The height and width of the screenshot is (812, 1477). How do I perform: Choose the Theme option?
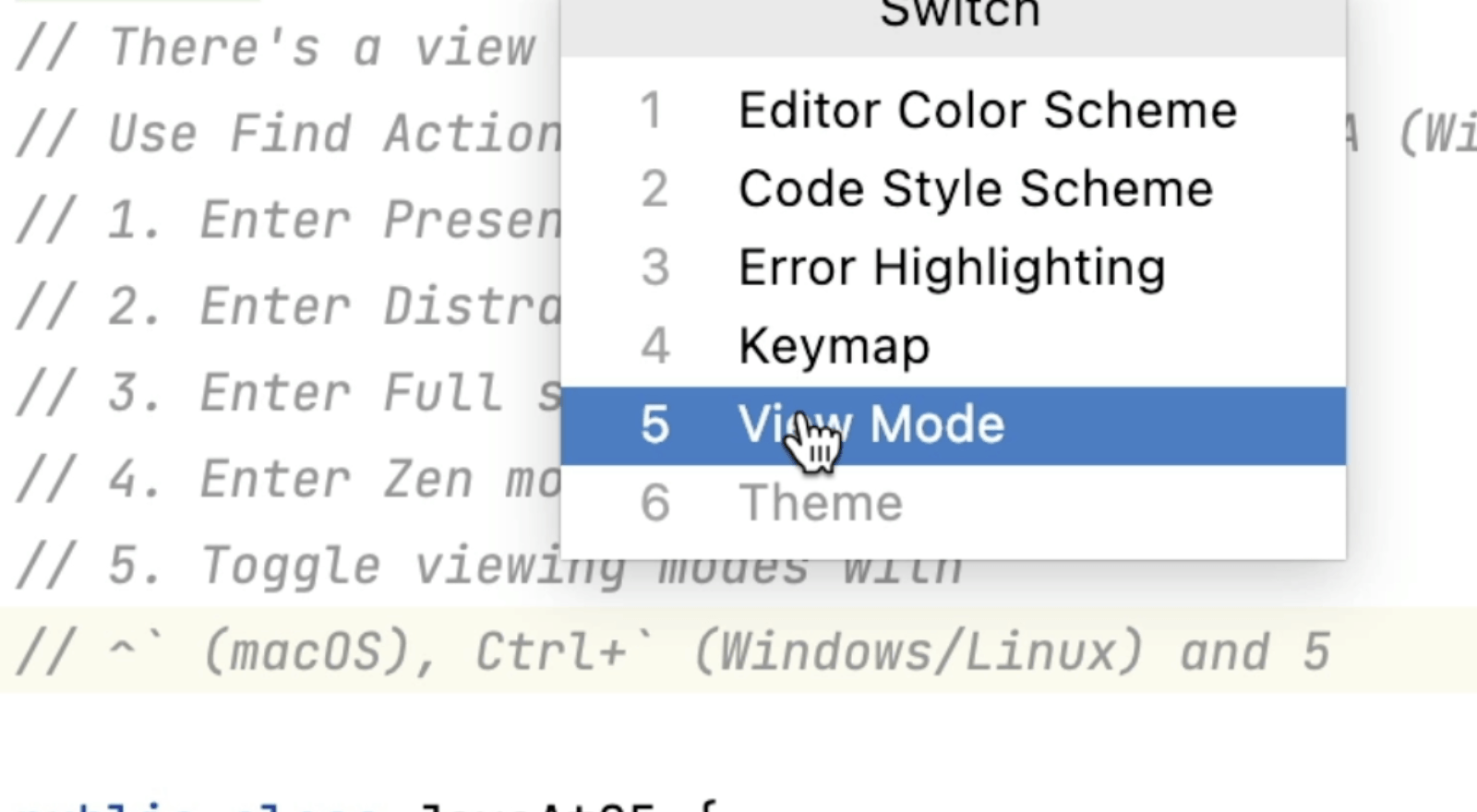[x=821, y=502]
